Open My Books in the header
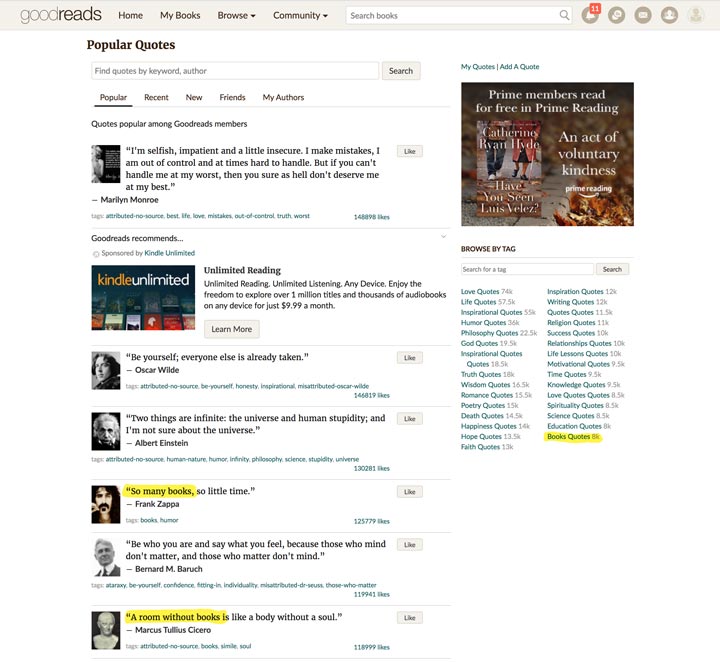The image size is (720, 662). point(180,15)
